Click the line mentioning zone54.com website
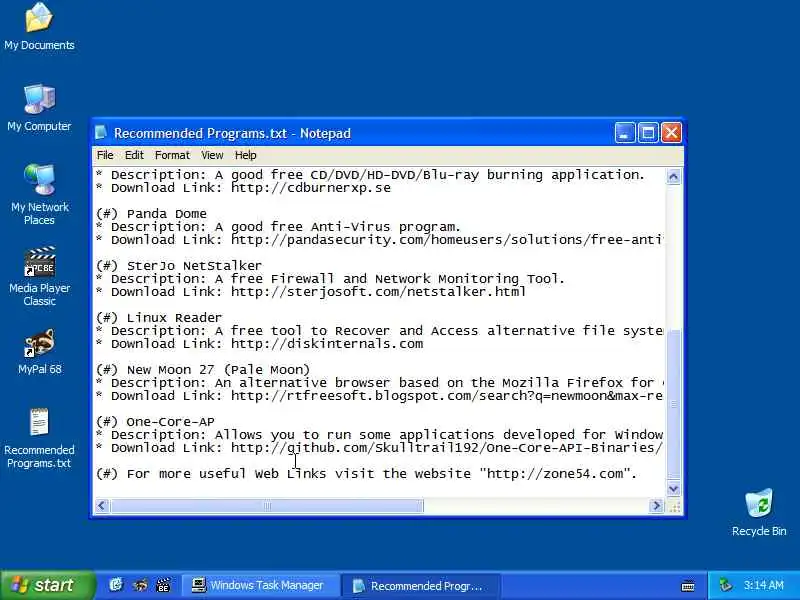The width and height of the screenshot is (800, 600). [x=366, y=473]
